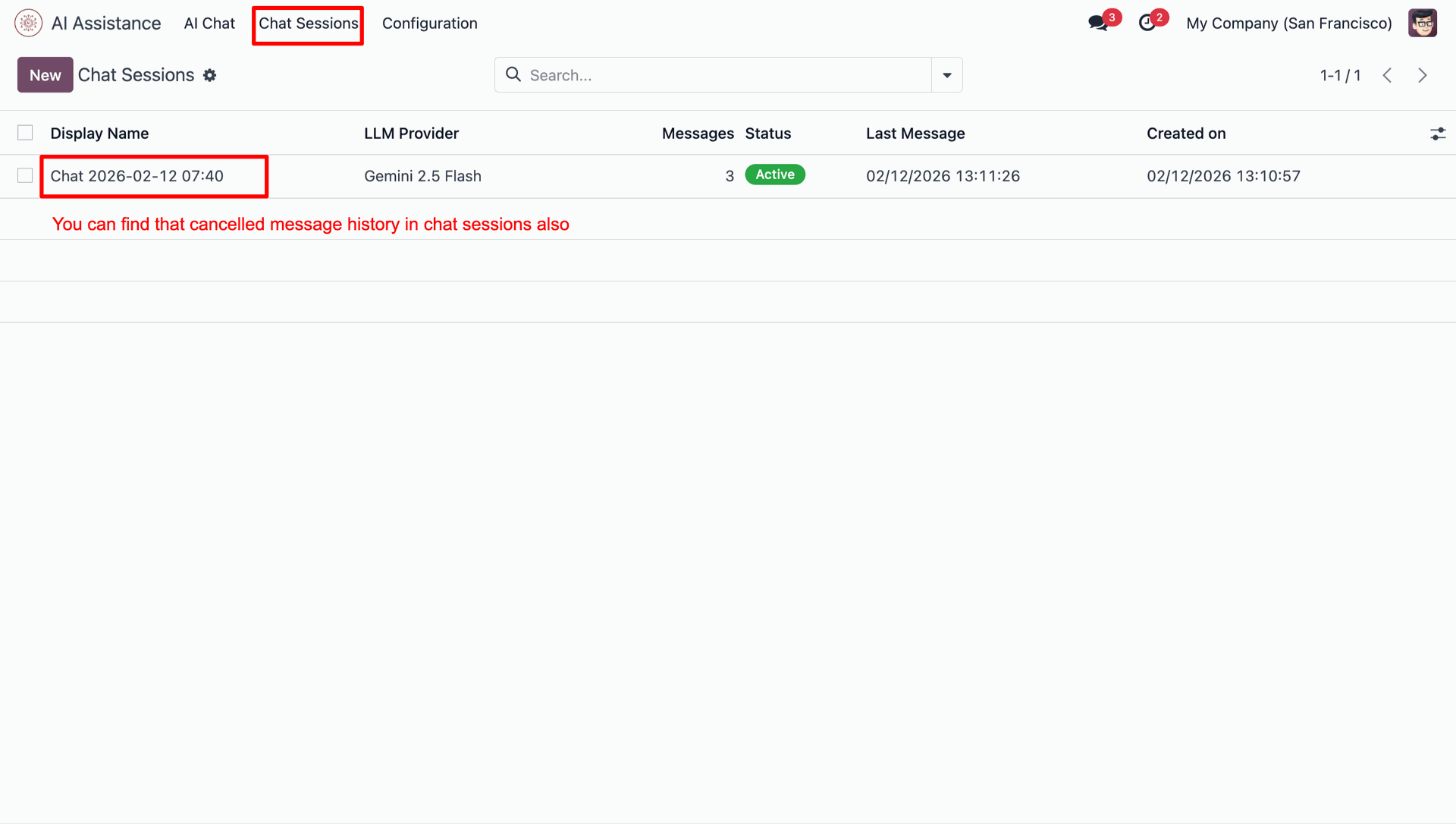Click the user avatar in top right

point(1422,23)
